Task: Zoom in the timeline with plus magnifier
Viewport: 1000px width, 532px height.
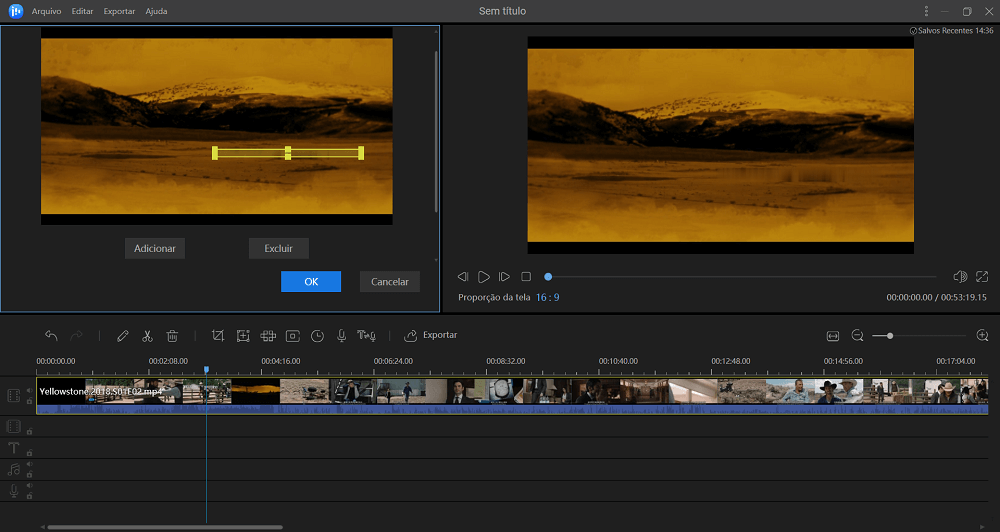Action: pyautogui.click(x=982, y=336)
